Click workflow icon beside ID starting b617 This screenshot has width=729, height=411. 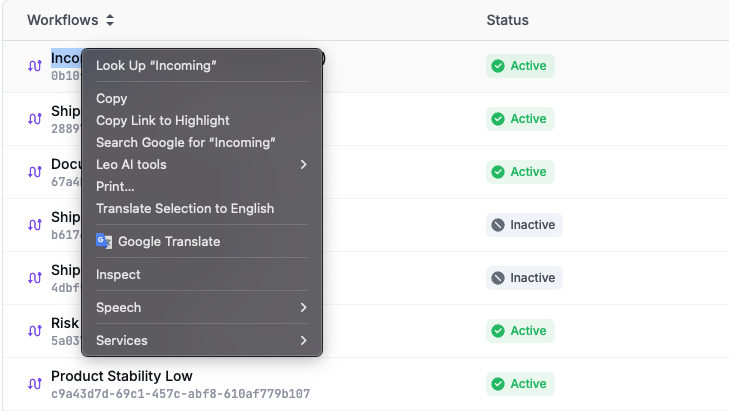tap(35, 225)
